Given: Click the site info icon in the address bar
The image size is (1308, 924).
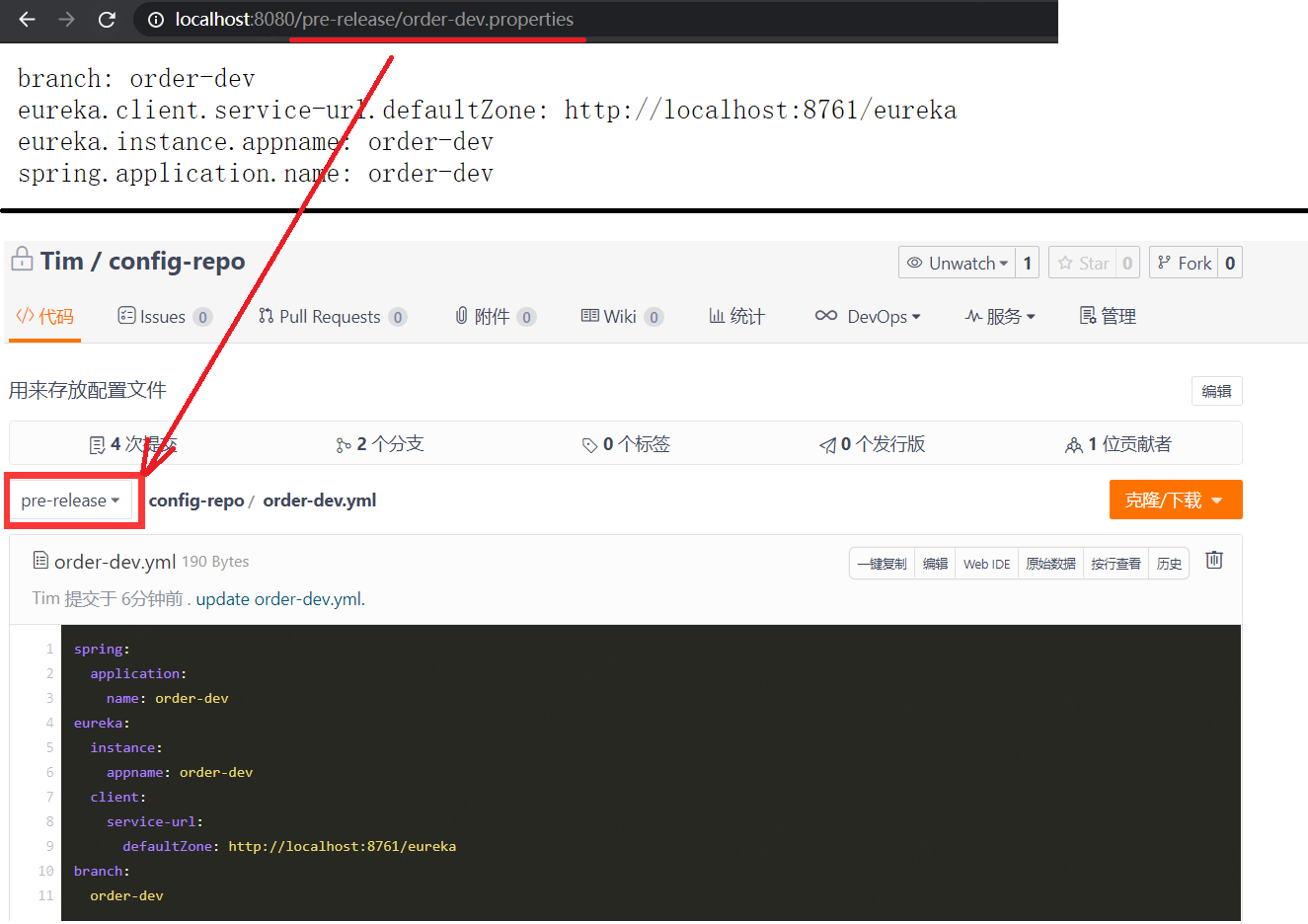Looking at the screenshot, I should pyautogui.click(x=155, y=20).
